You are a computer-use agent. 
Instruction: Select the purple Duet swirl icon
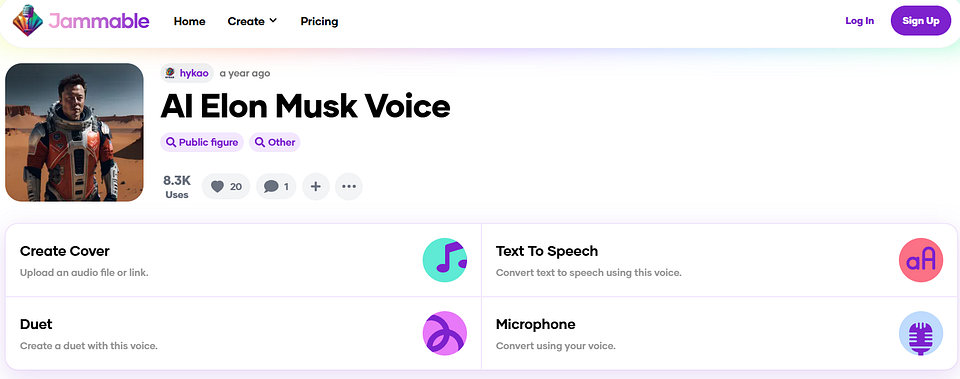point(445,334)
